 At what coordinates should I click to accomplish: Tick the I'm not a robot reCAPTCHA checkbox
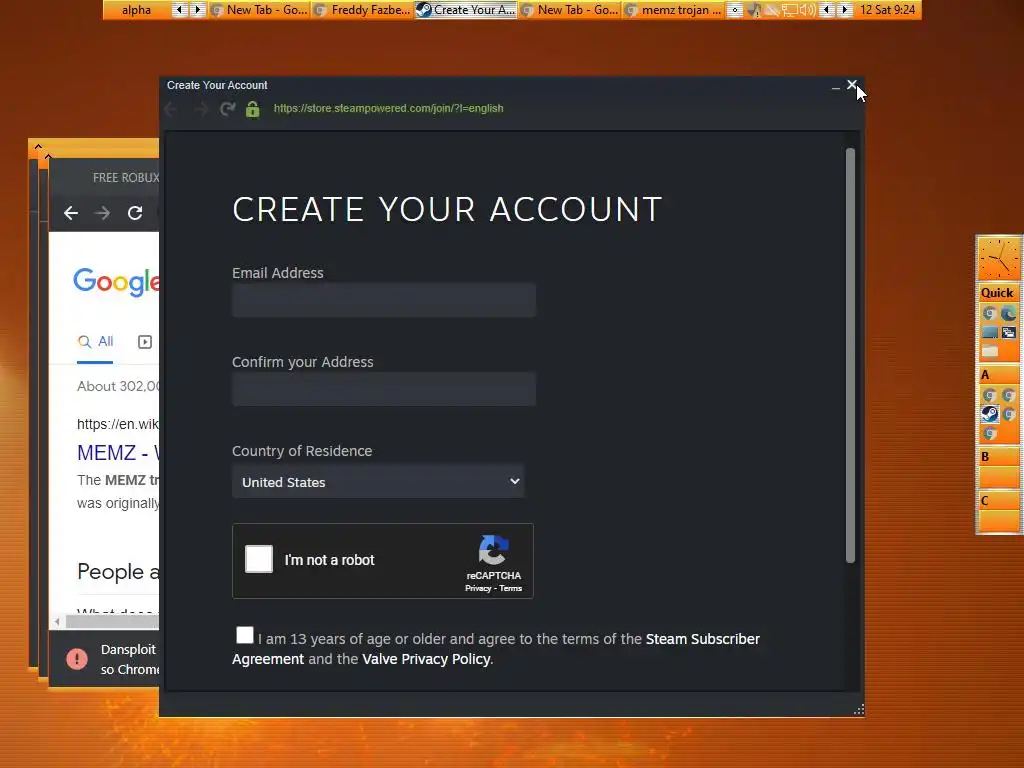click(259, 560)
